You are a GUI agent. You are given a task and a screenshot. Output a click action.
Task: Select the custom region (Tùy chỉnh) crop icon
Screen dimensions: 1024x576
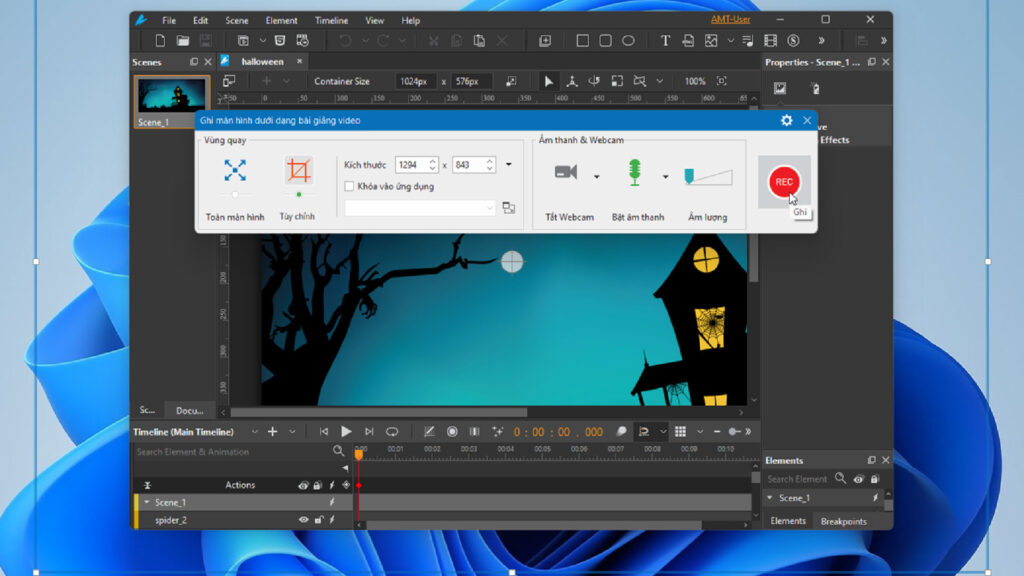tap(298, 170)
